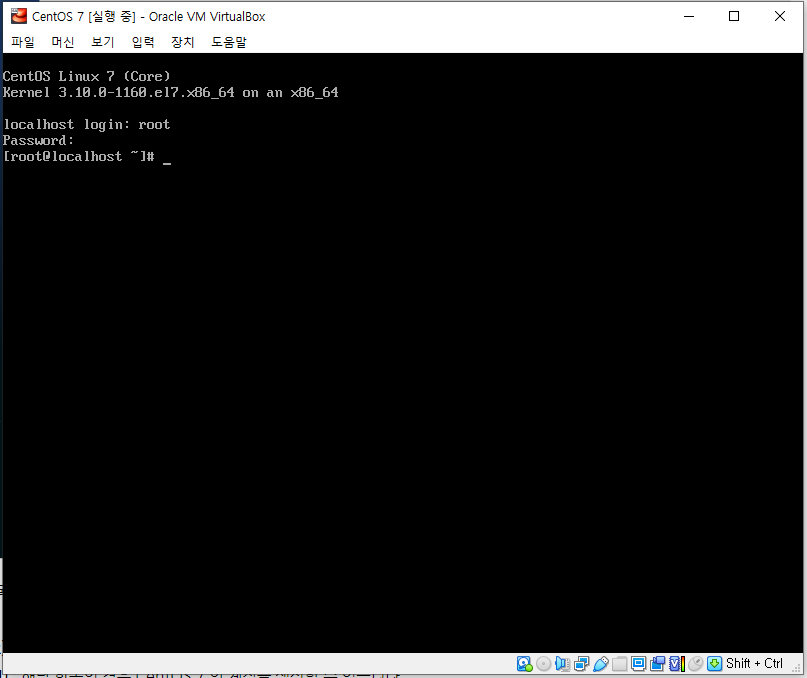Open the audio indicator icon in status bar
807x678 pixels.
(563, 664)
